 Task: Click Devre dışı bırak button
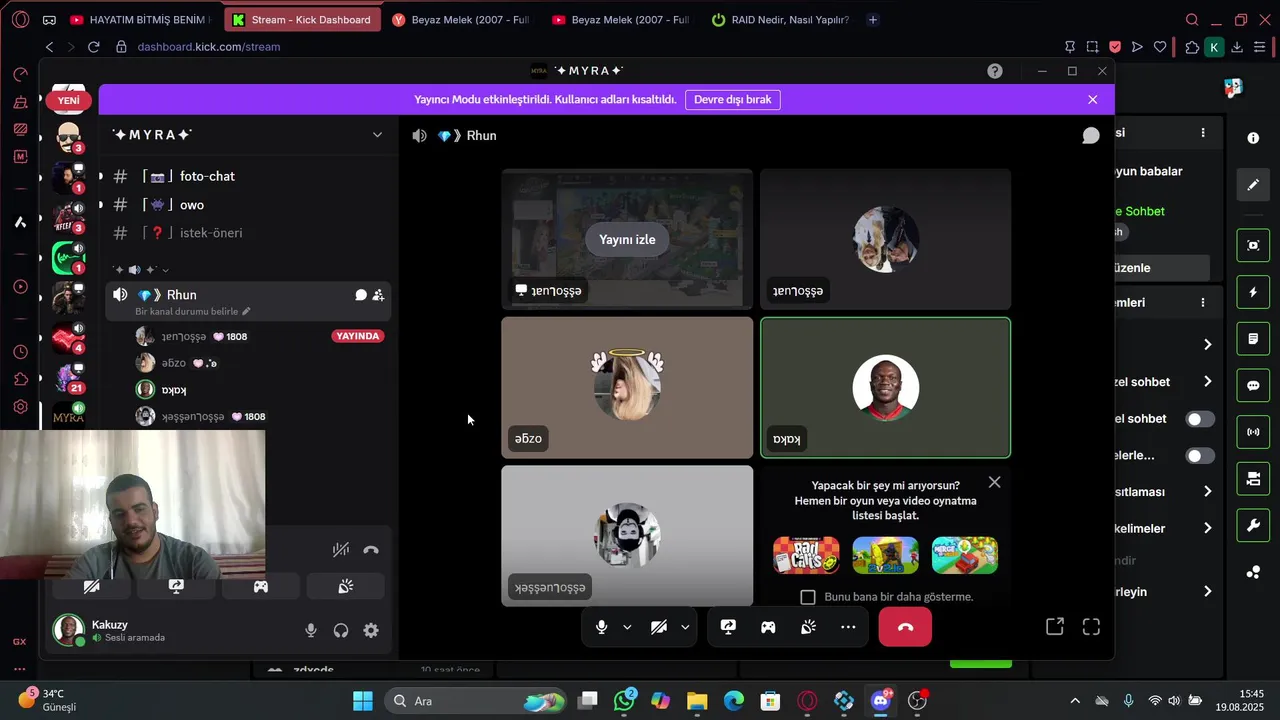733,100
